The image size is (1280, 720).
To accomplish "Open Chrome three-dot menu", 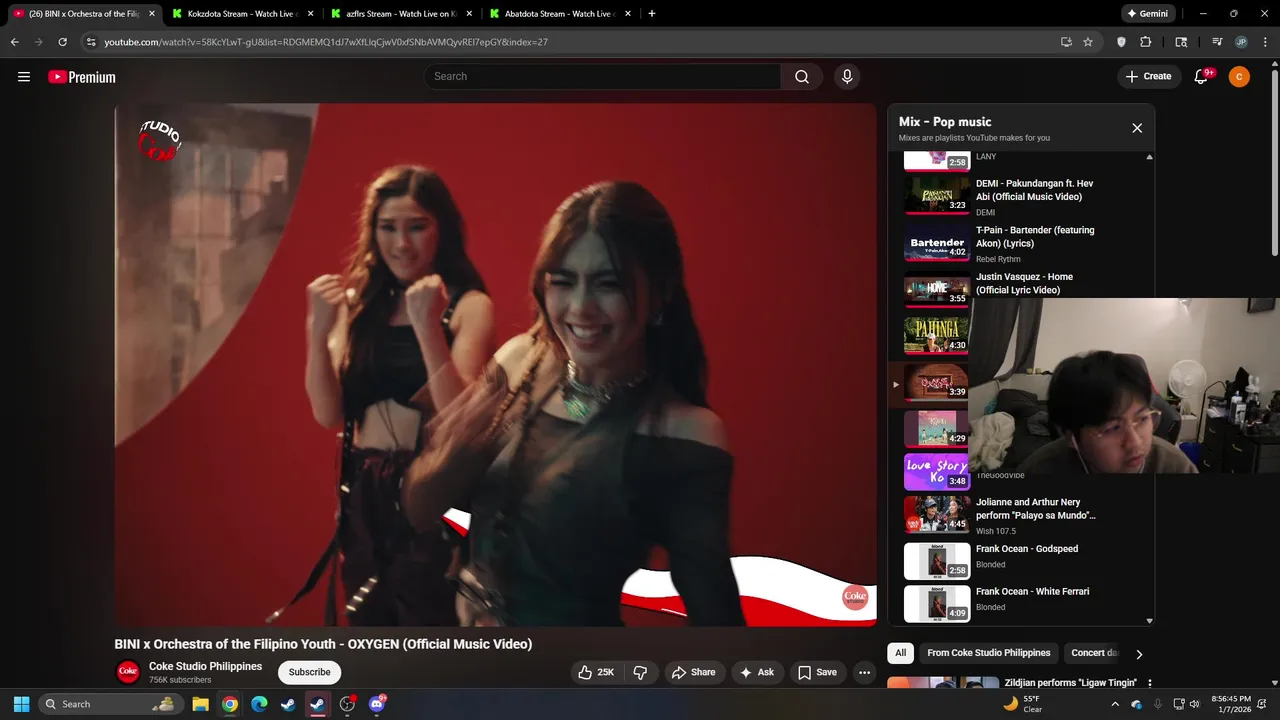I will pos(1265,42).
